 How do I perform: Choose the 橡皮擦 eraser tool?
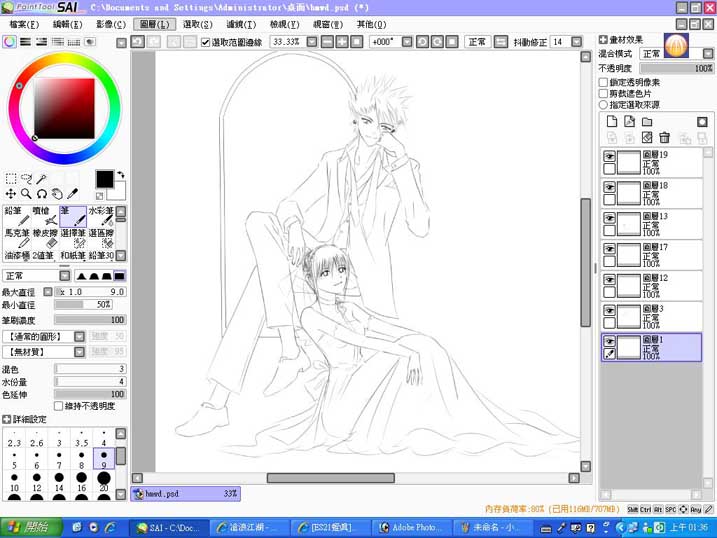tap(45, 238)
